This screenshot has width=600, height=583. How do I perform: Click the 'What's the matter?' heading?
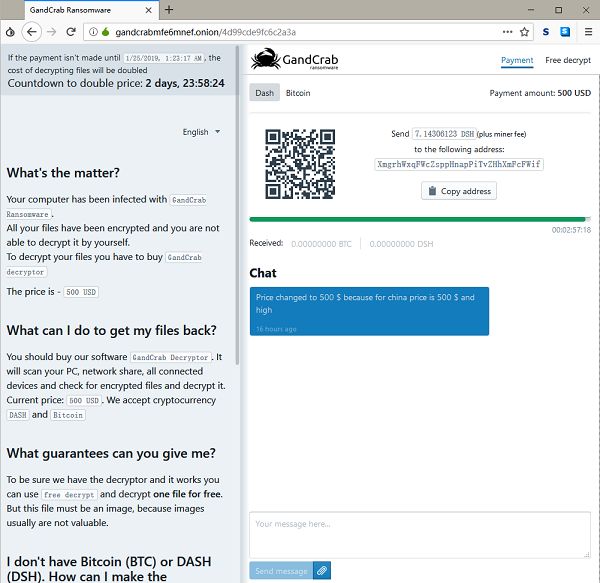[x=63, y=173]
